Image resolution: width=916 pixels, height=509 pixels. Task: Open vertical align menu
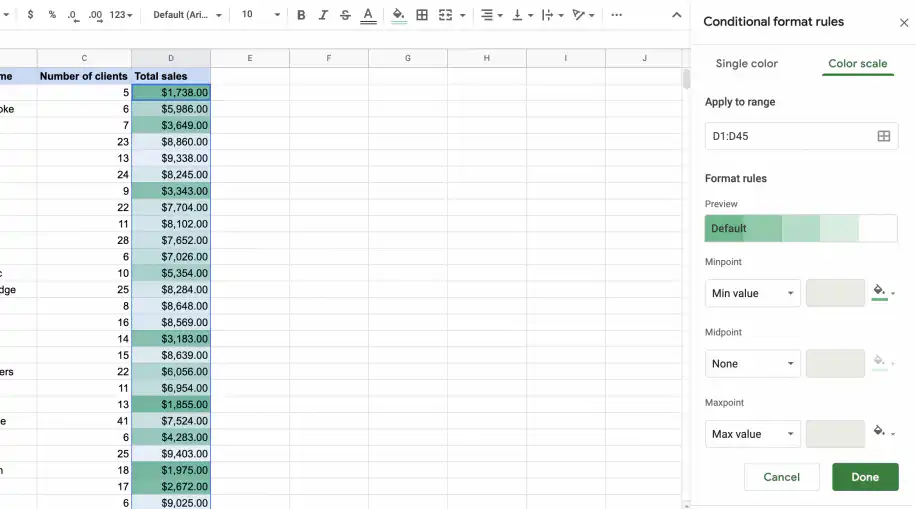click(x=522, y=15)
